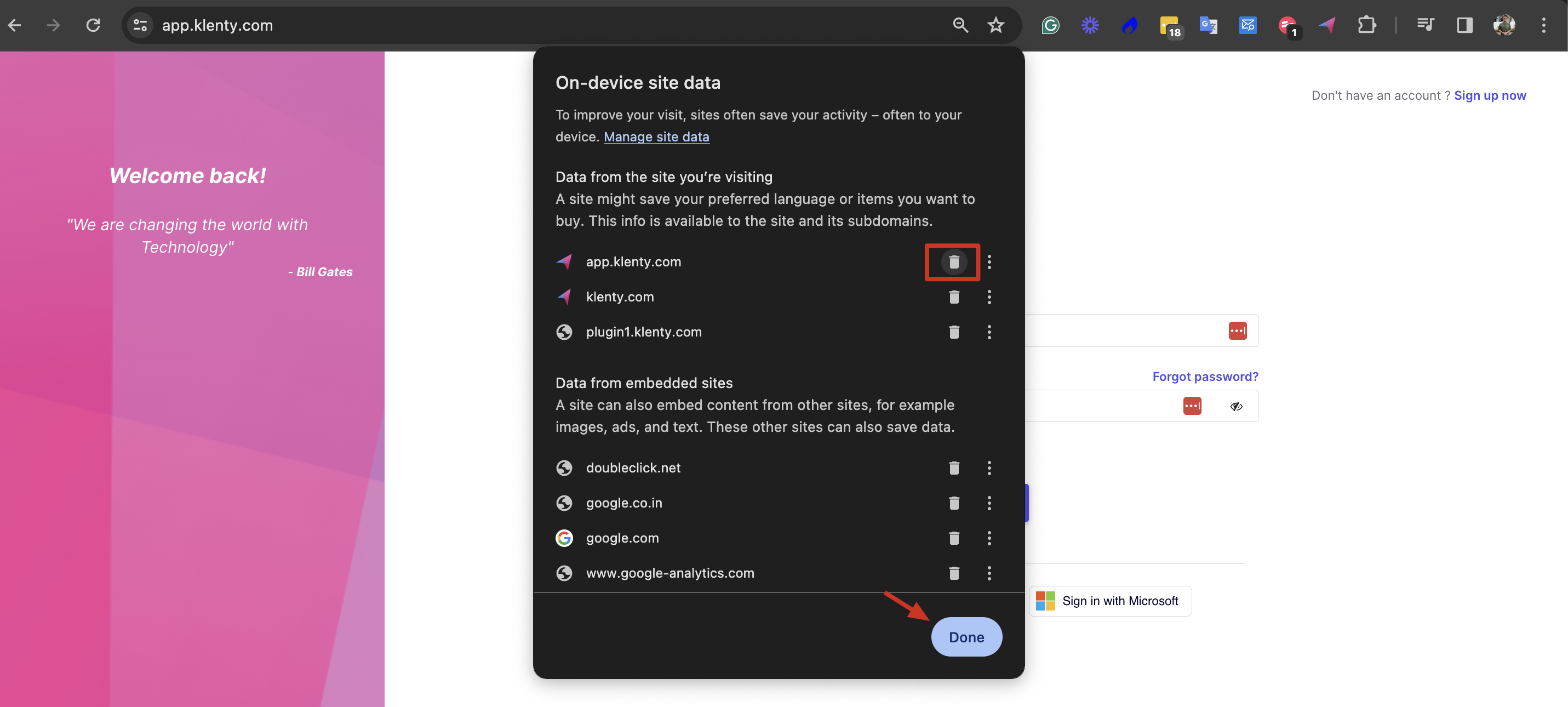Delete saved data for app.klenty.com
The width and height of the screenshot is (1568, 707).
point(953,262)
